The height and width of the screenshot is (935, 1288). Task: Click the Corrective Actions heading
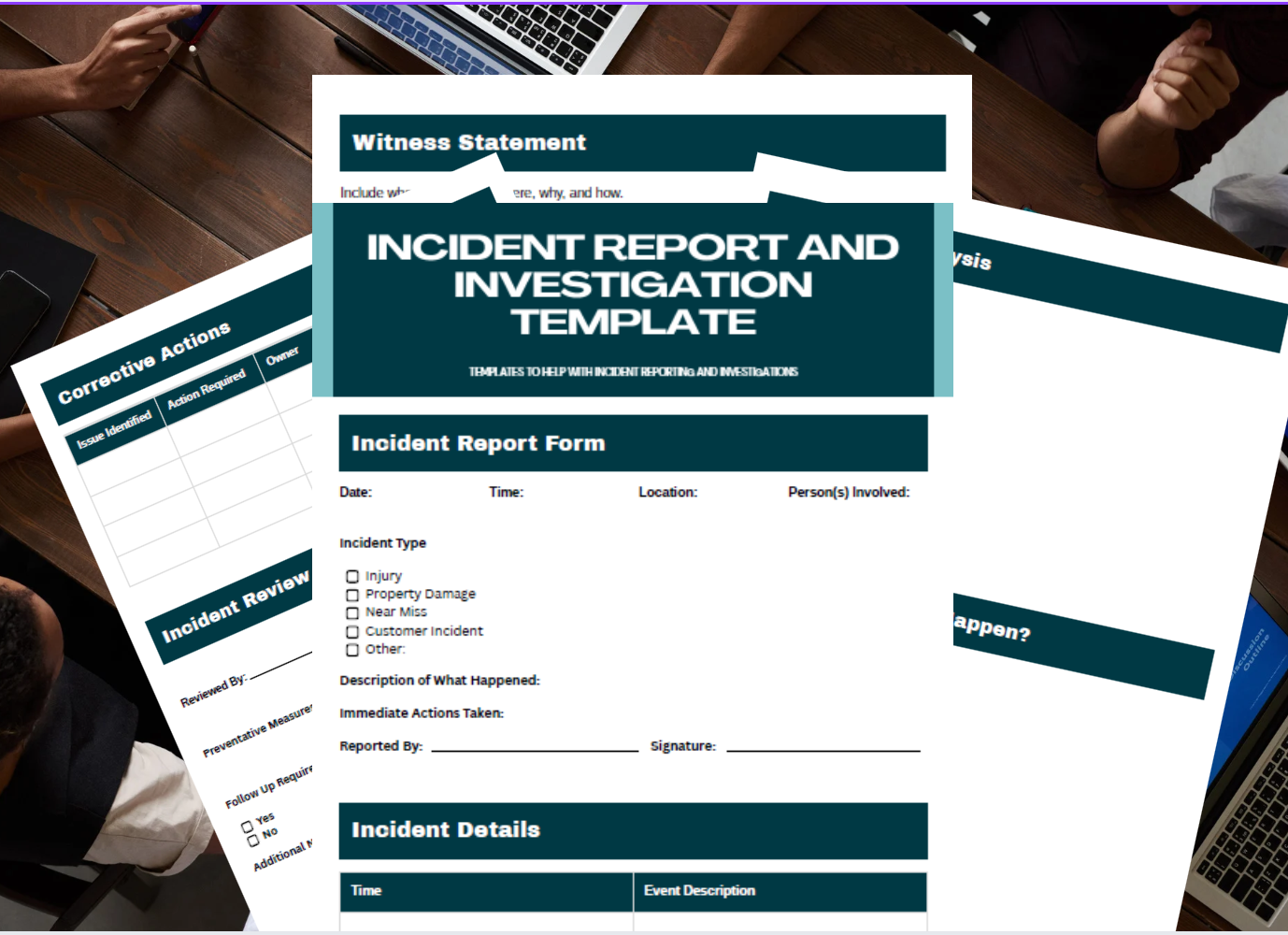144,363
